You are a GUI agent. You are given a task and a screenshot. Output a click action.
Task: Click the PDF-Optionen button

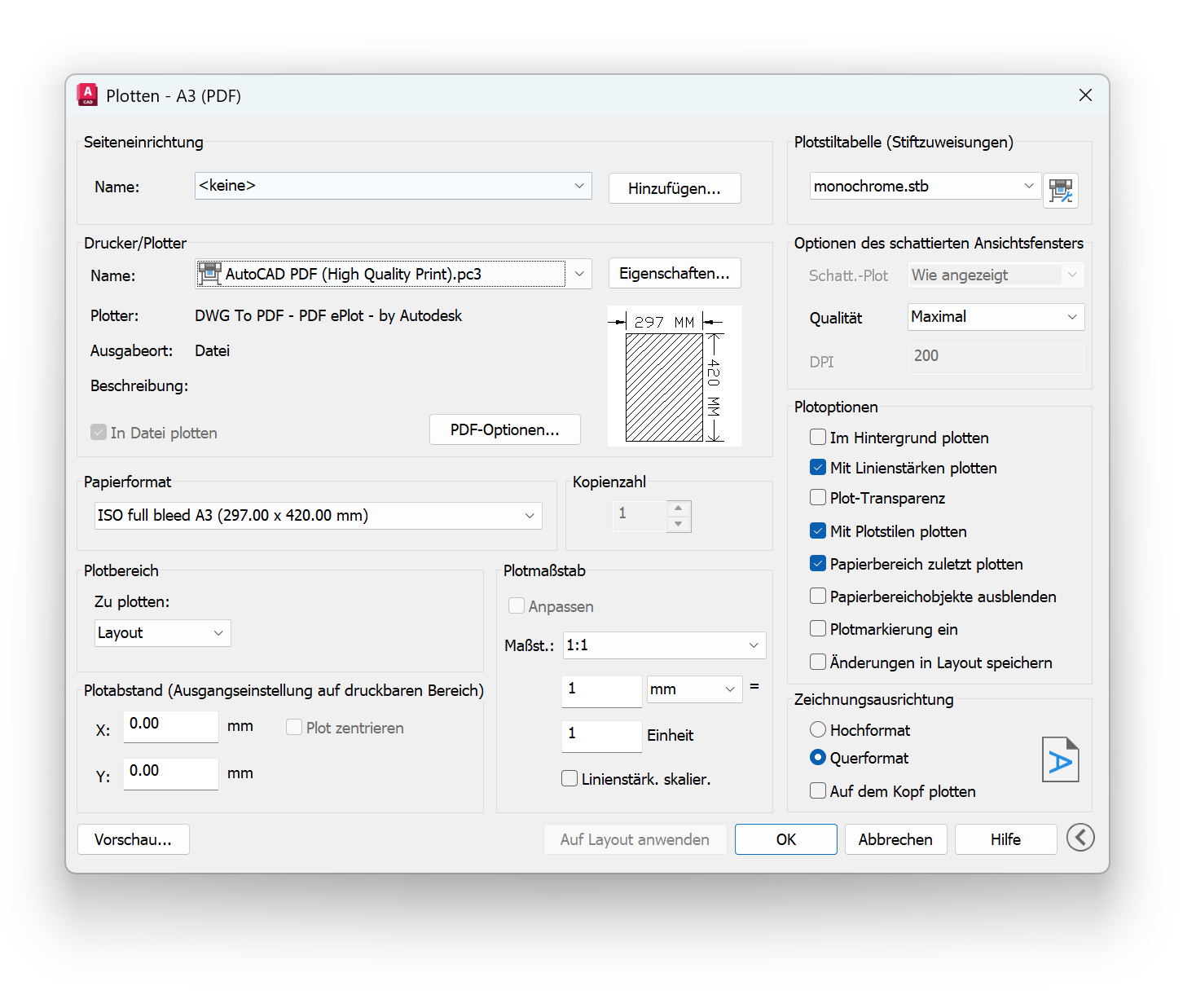pyautogui.click(x=504, y=430)
